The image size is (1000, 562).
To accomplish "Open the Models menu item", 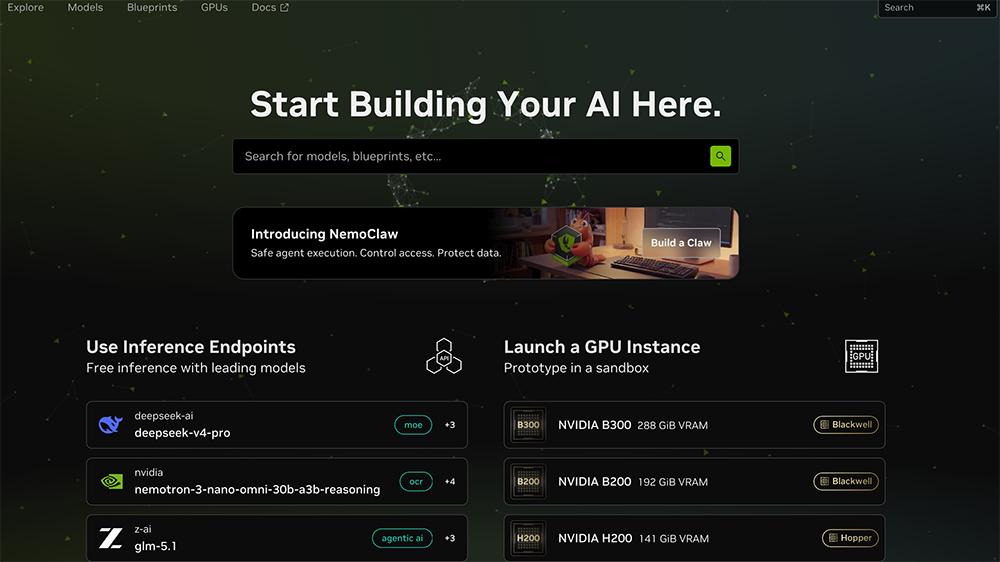I will [85, 8].
